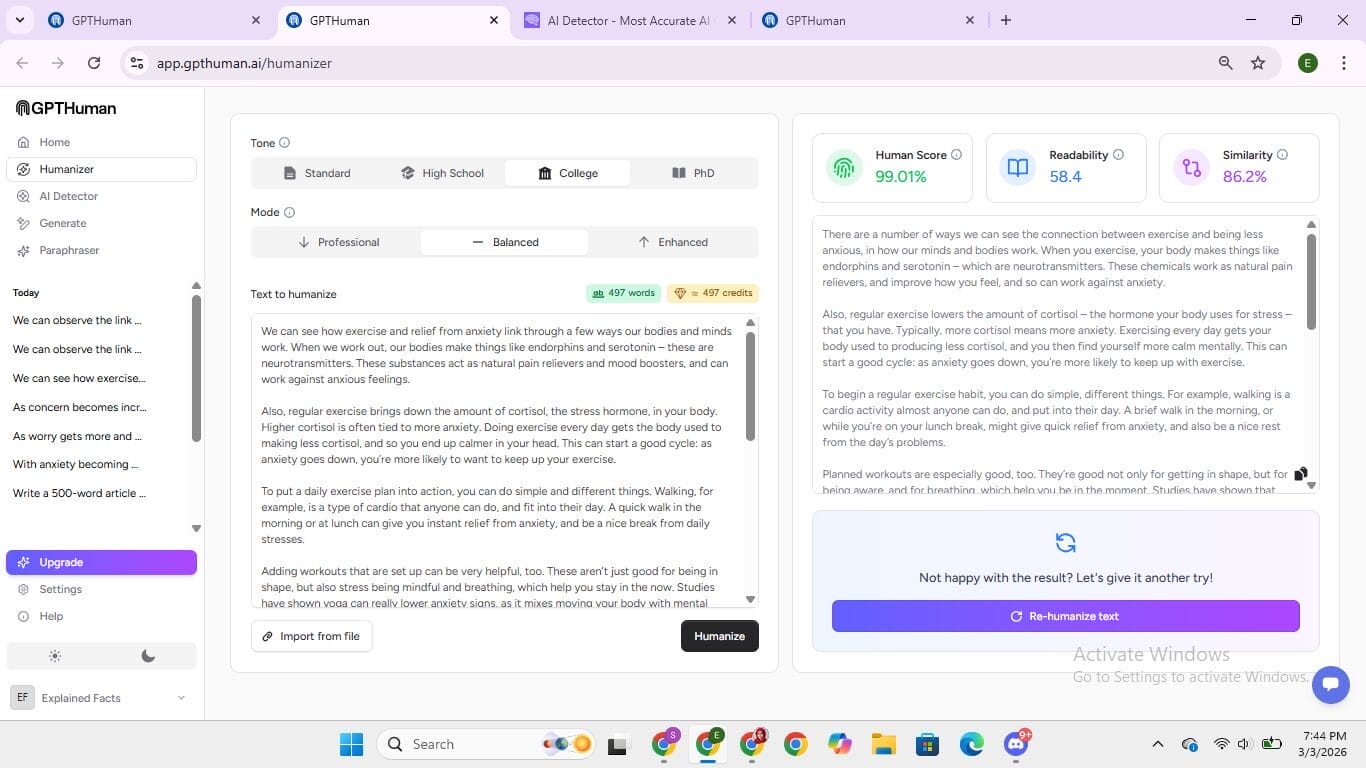The image size is (1366, 768).
Task: Click the output text scrollbar
Action: 1311,280
